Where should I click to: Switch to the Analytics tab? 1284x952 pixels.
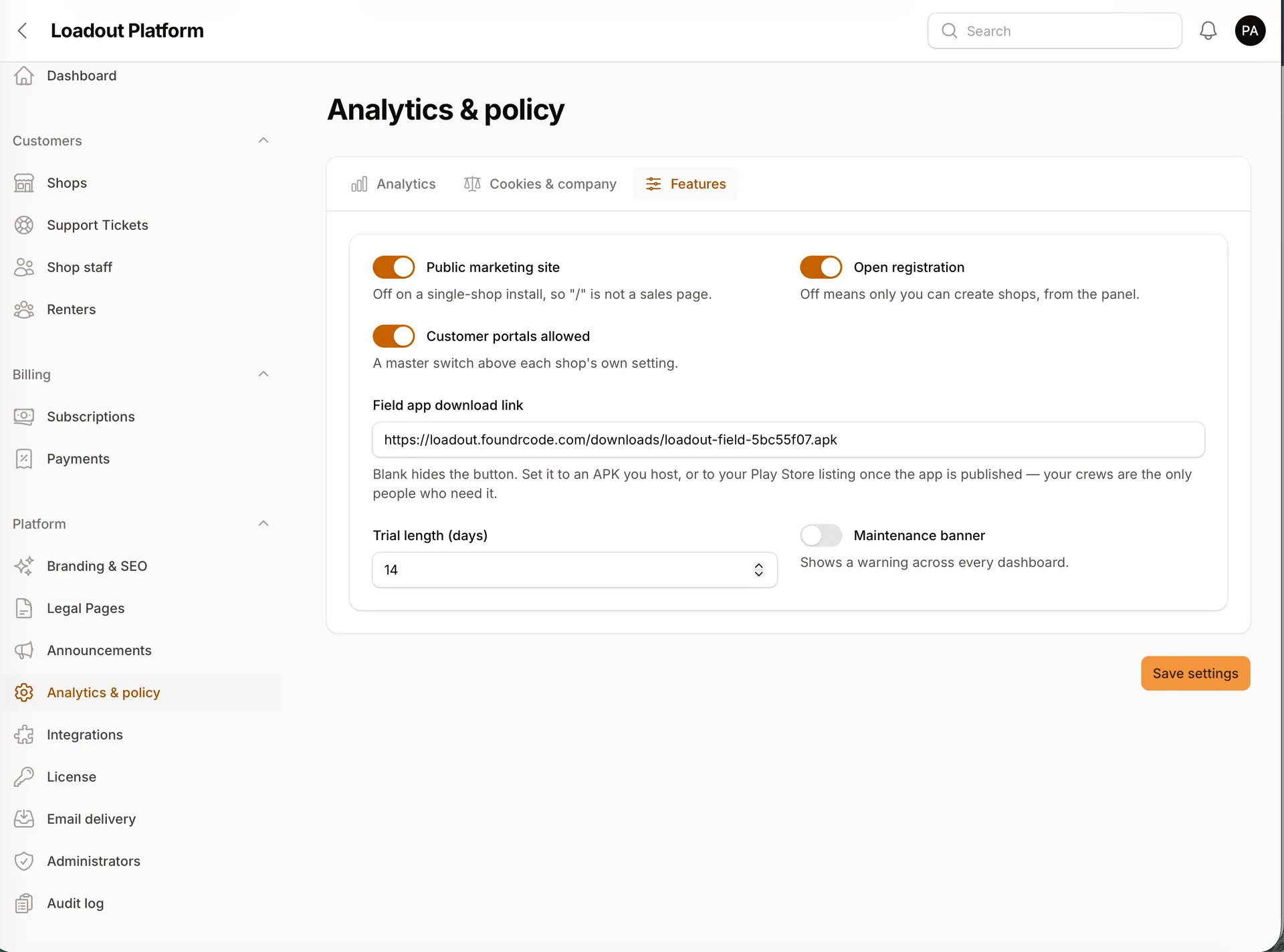click(x=393, y=184)
